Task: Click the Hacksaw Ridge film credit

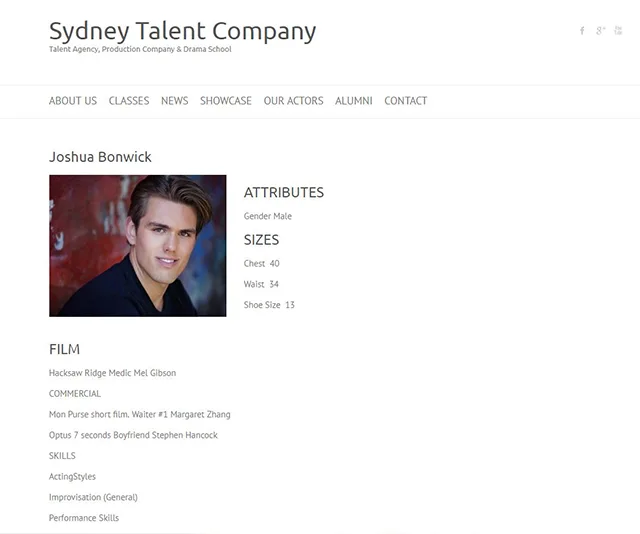Action: coord(112,373)
